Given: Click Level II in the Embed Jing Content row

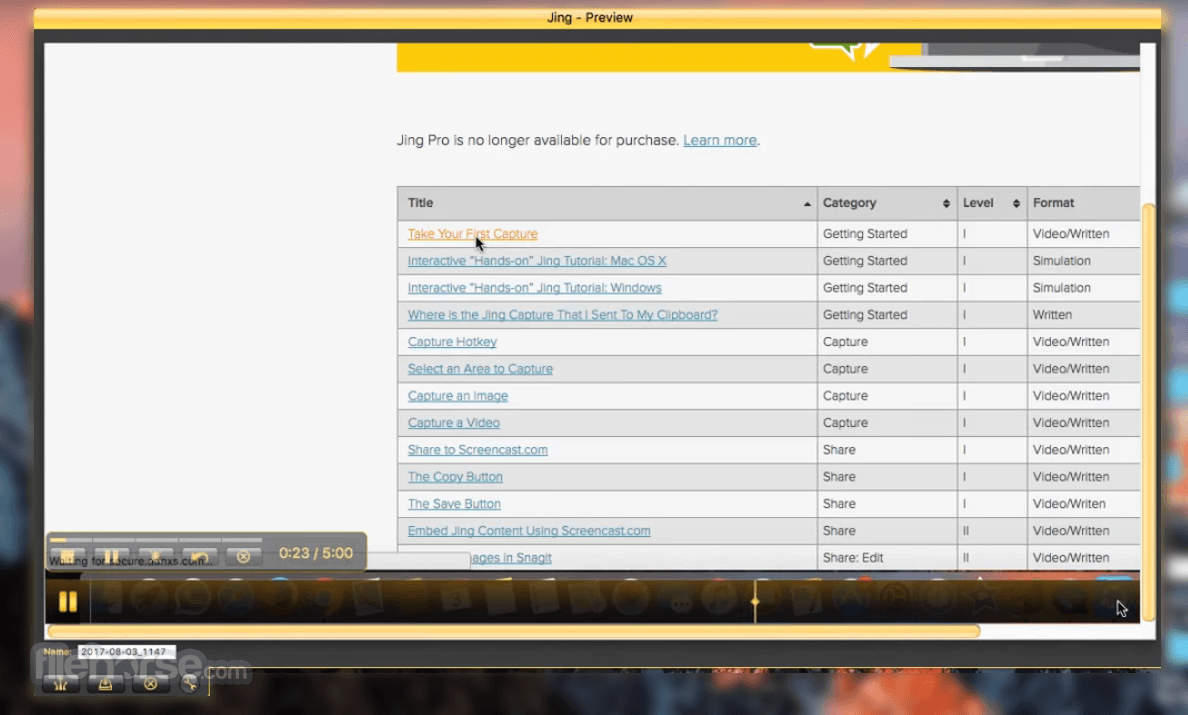Looking at the screenshot, I should click(x=966, y=531).
